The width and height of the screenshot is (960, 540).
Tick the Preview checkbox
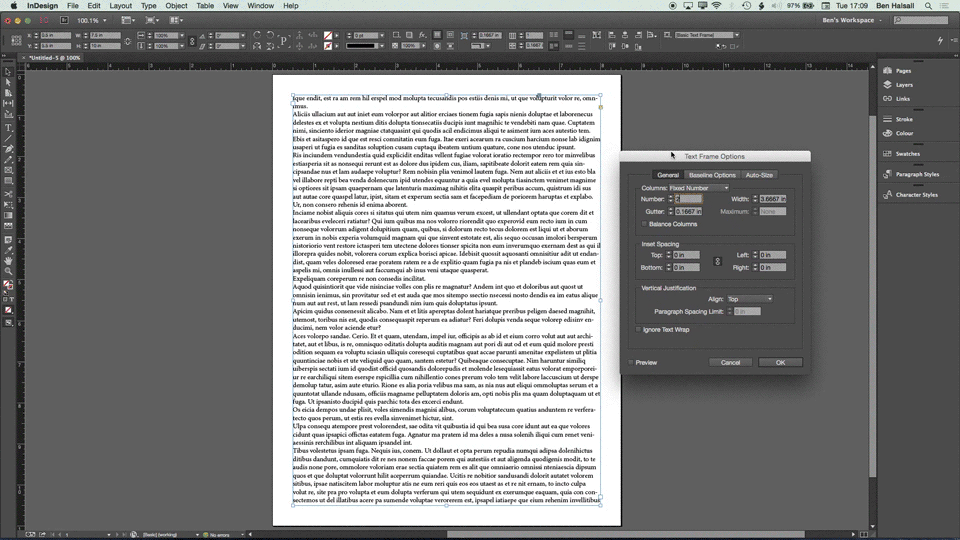click(631, 362)
